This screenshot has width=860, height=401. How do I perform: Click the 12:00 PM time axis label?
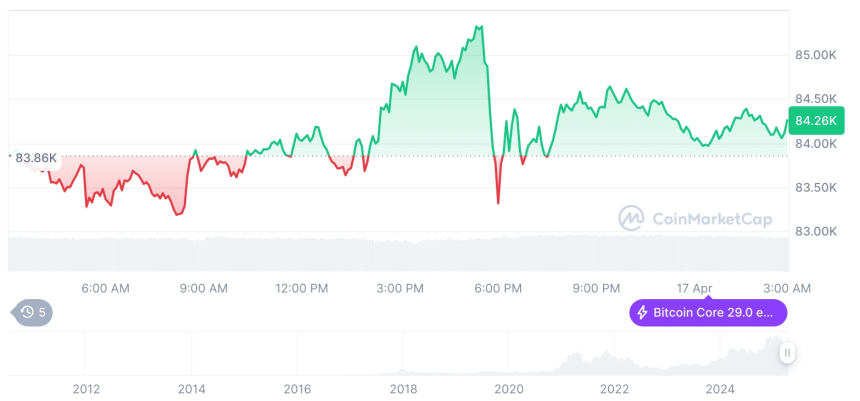(x=301, y=288)
